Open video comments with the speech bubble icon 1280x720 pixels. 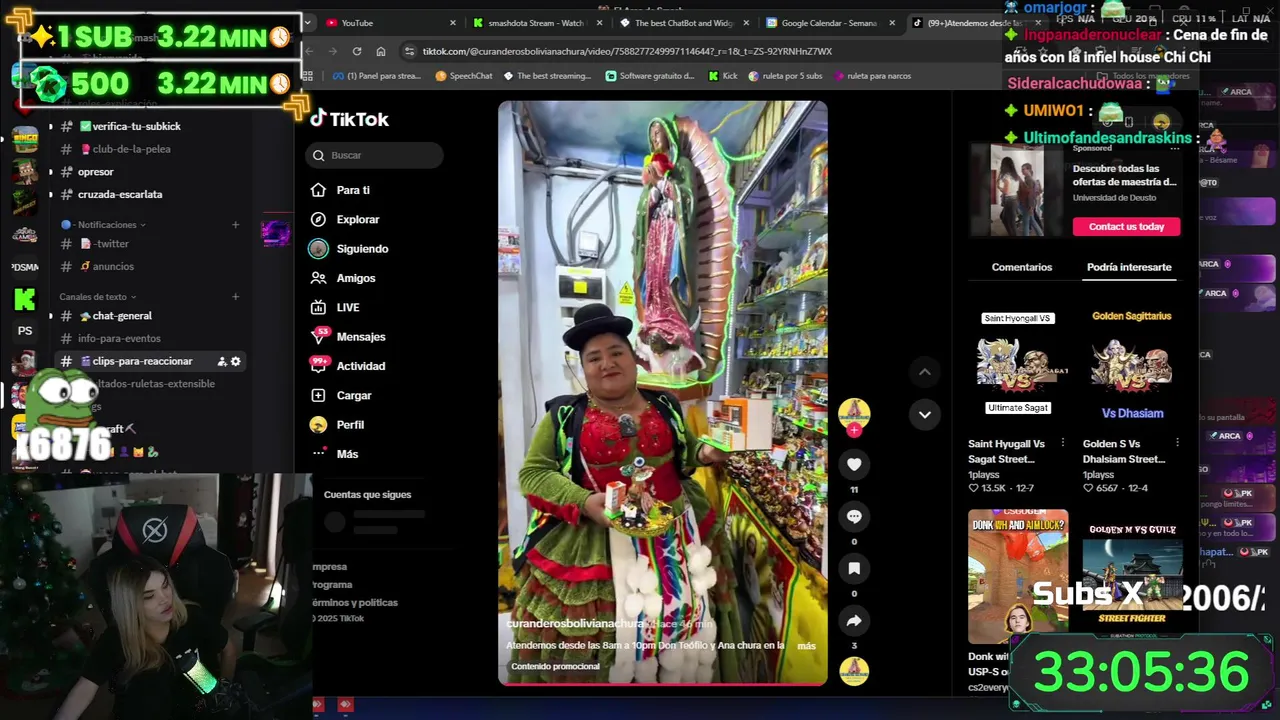click(x=854, y=516)
